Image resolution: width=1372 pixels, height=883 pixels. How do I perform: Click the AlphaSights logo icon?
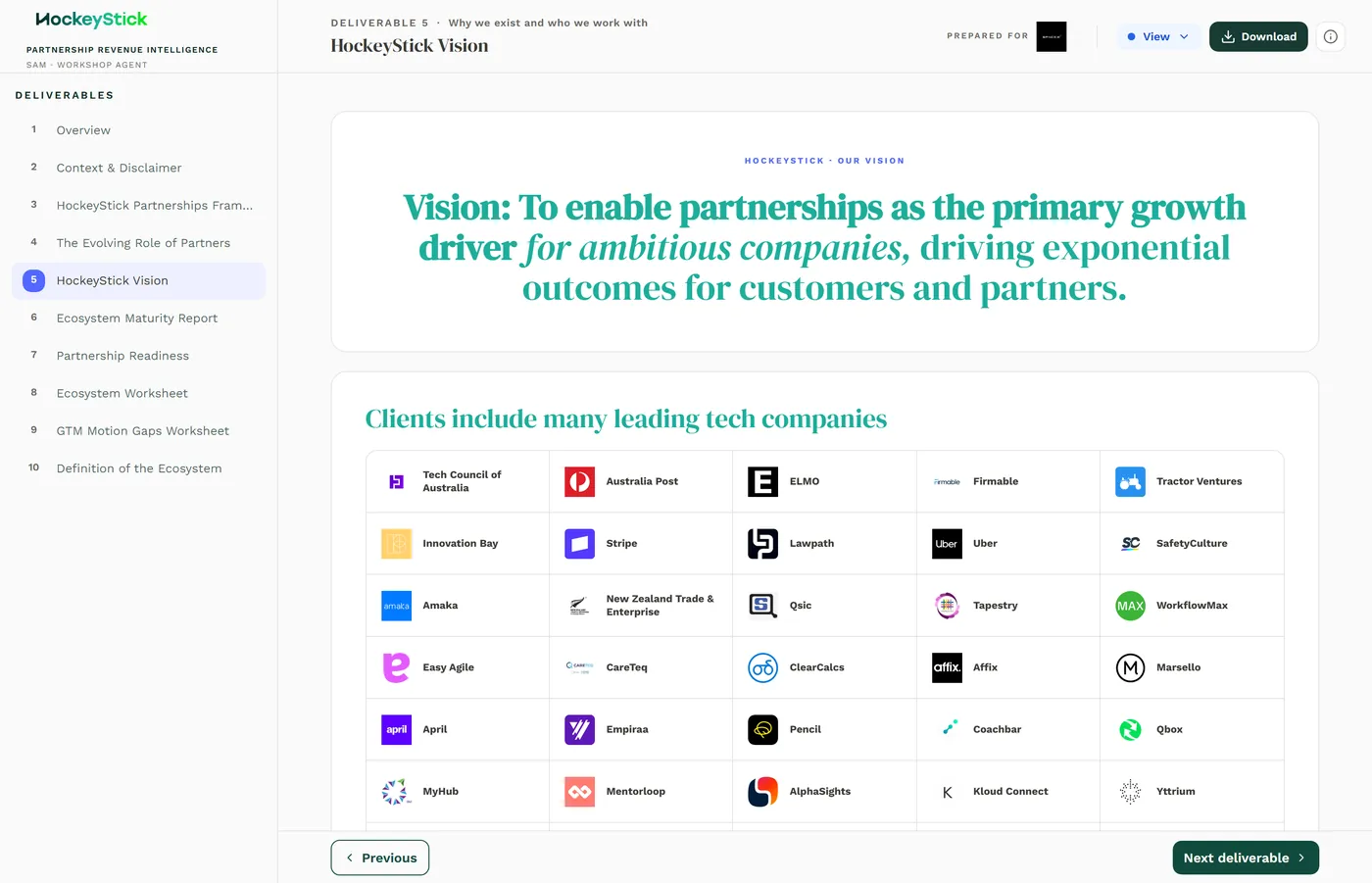coord(763,792)
